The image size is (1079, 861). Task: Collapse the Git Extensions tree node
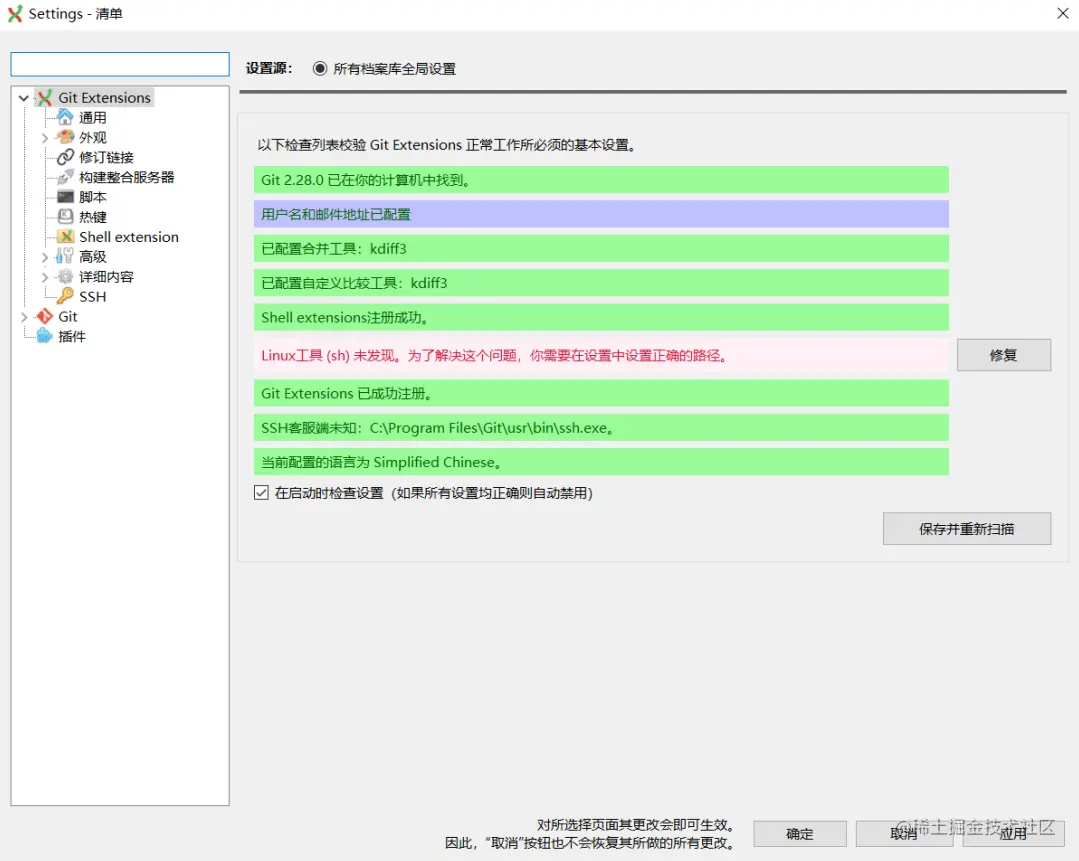(24, 98)
